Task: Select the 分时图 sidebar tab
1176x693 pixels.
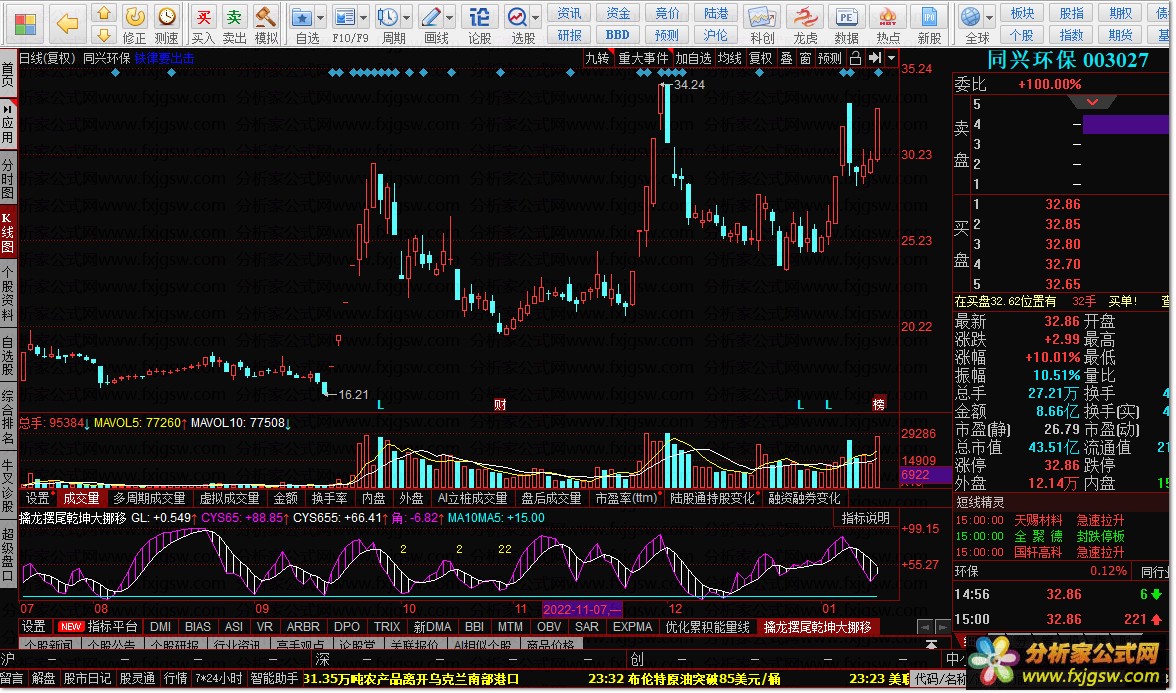Action: click(x=8, y=177)
